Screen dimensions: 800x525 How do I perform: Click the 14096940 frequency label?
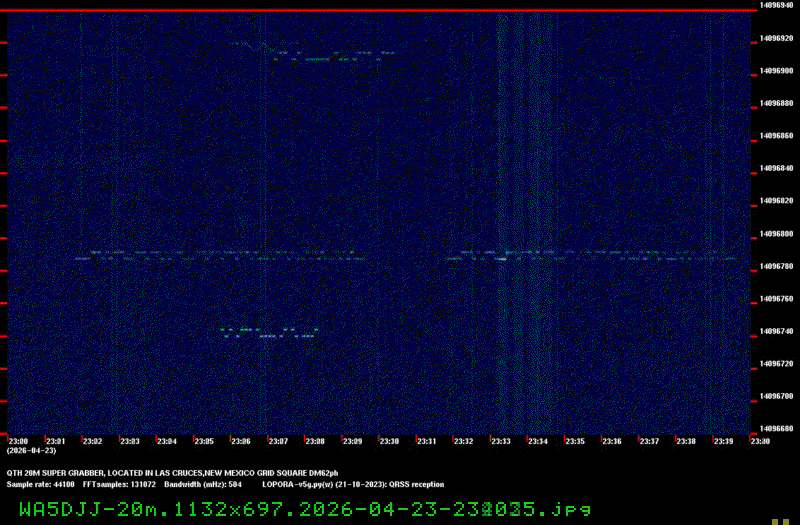(x=776, y=5)
